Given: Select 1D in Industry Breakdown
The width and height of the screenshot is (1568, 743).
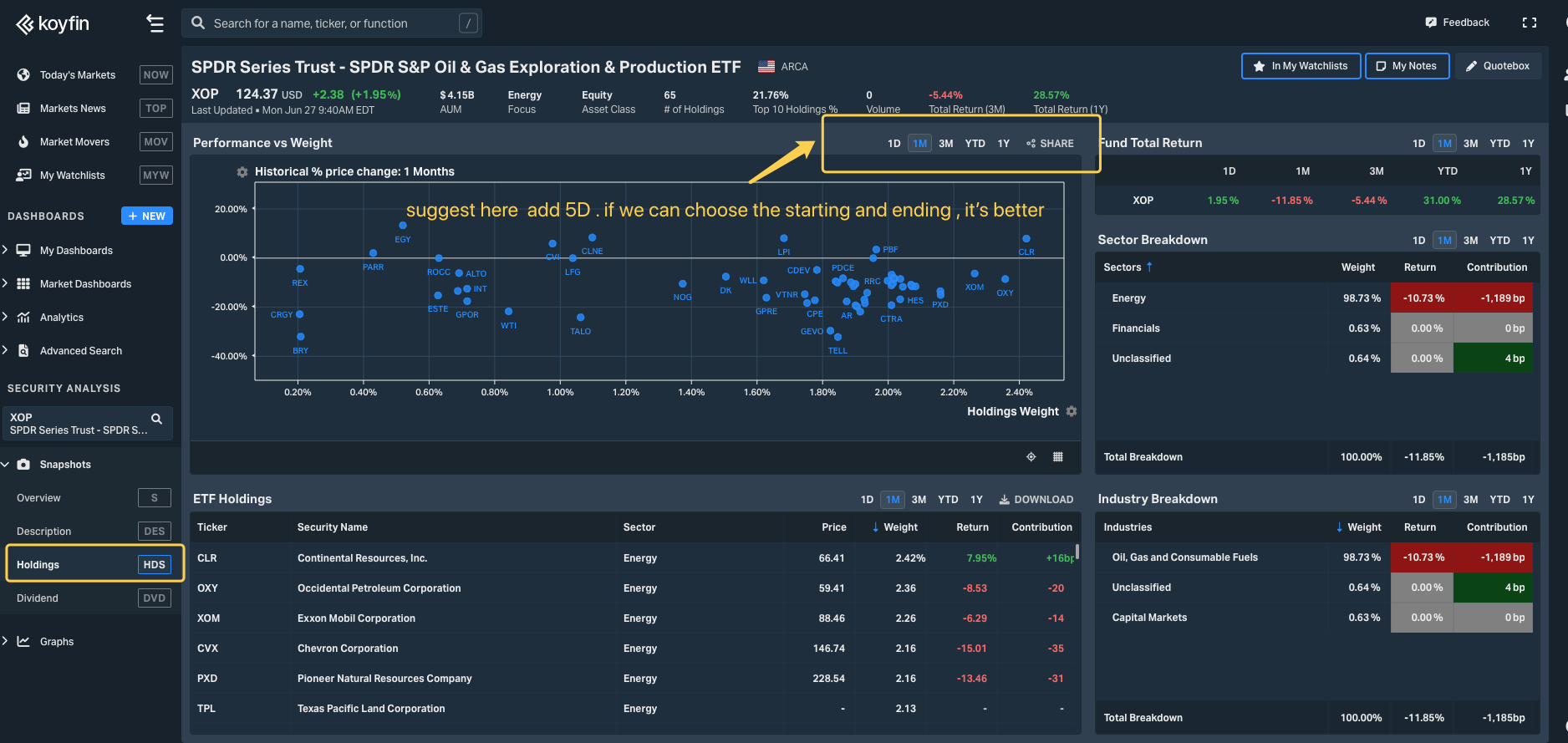Looking at the screenshot, I should pos(1419,500).
